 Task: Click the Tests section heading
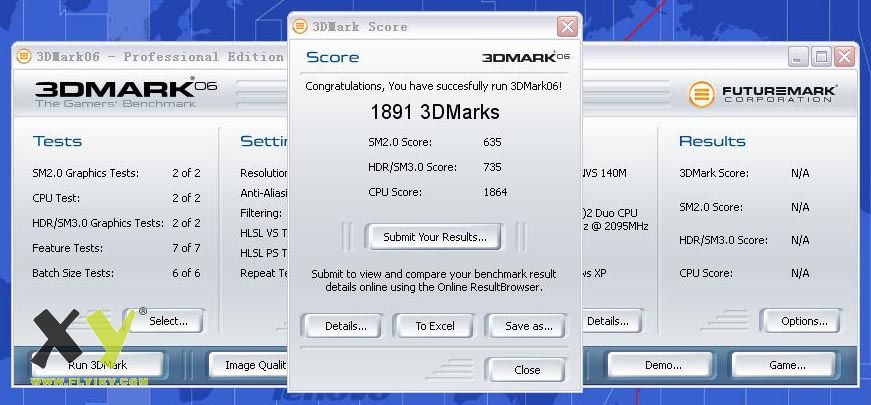pos(57,141)
